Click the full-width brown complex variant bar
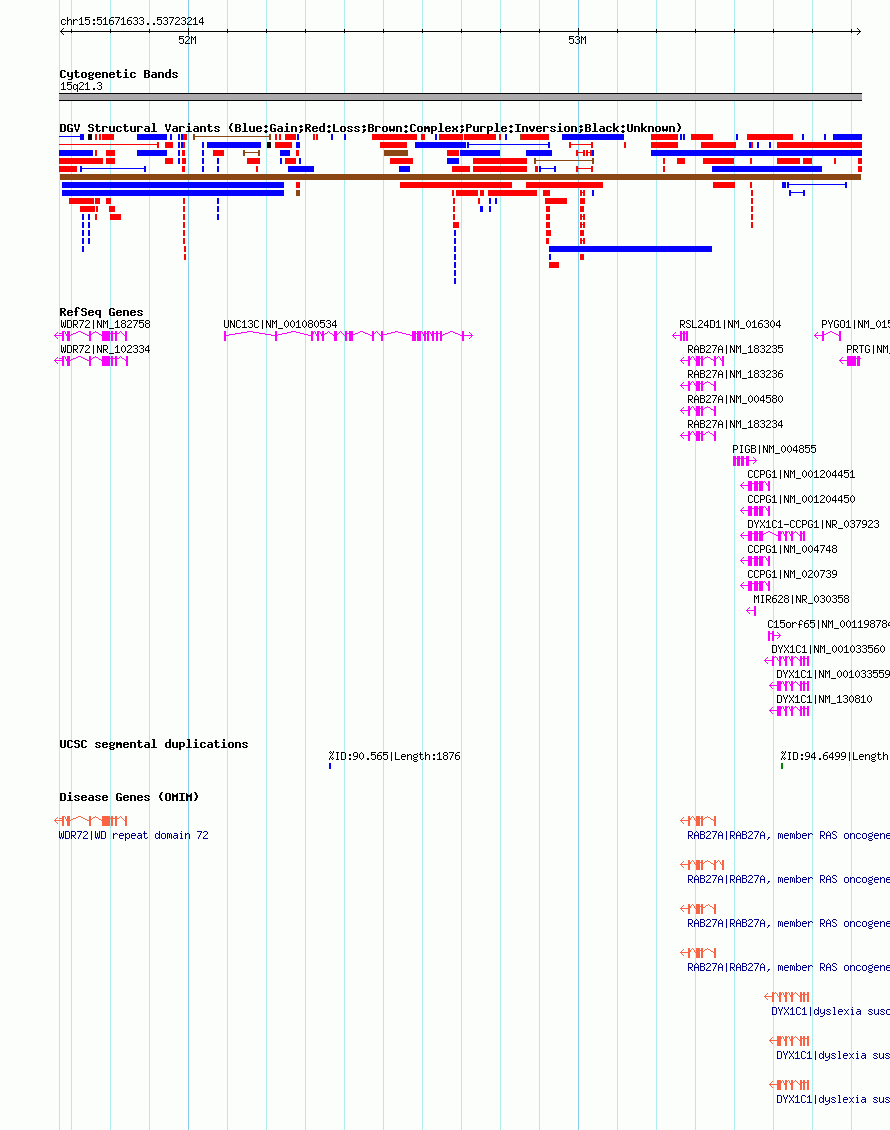 pyautogui.click(x=460, y=177)
